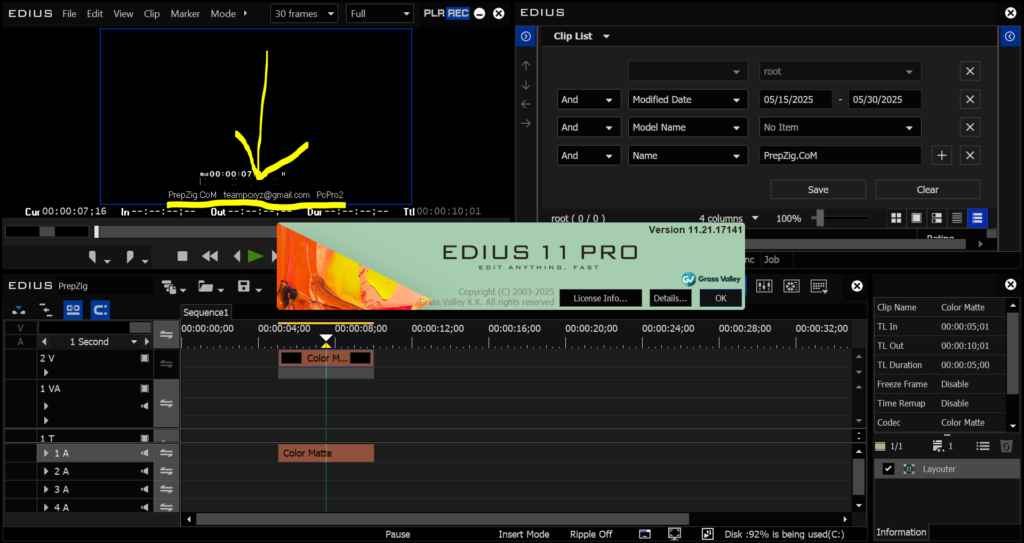Select the Sequence1 tab
Screen dimensions: 1024x543
[x=206, y=312]
